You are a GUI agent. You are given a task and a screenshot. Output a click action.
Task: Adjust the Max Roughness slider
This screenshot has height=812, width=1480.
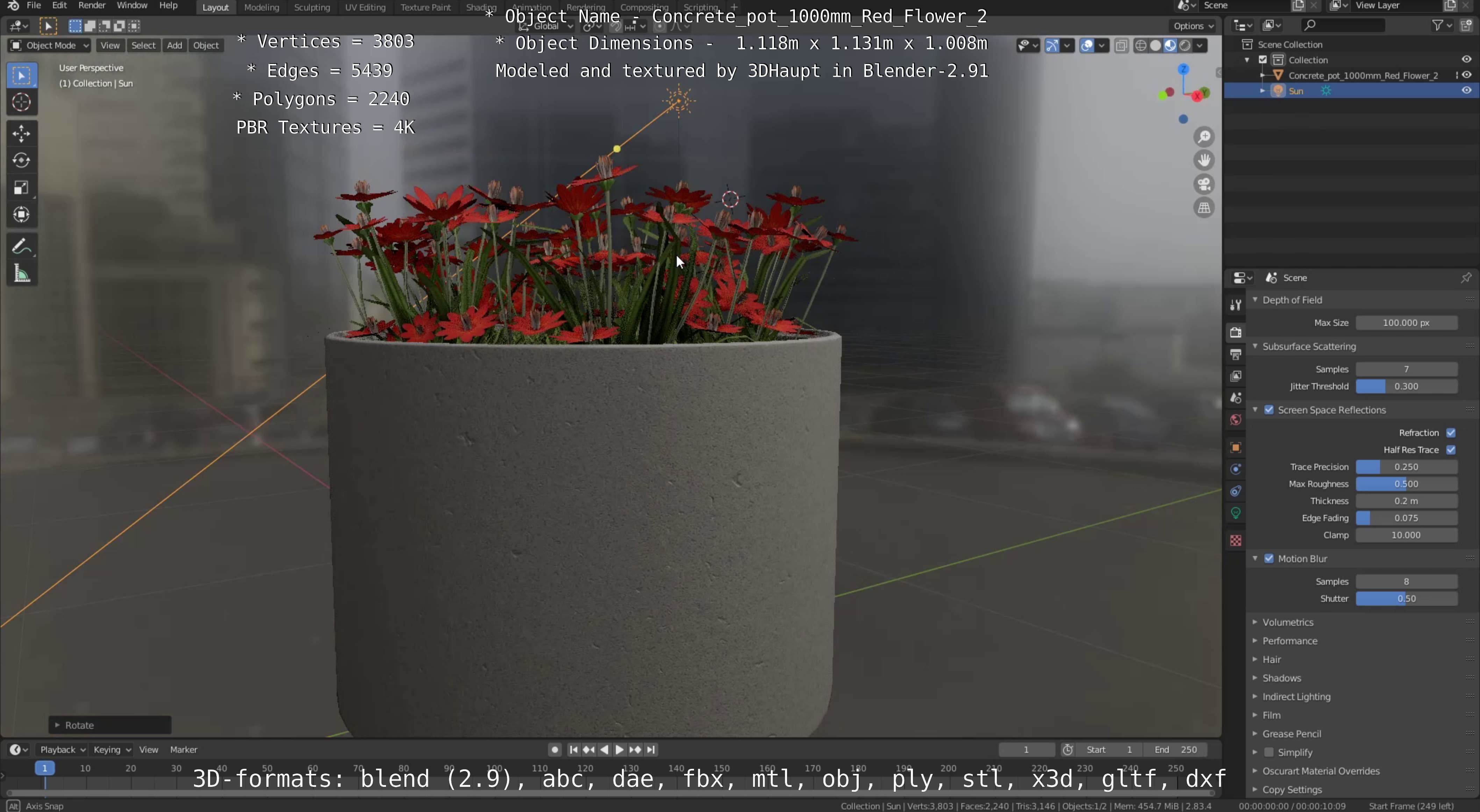[1406, 484]
